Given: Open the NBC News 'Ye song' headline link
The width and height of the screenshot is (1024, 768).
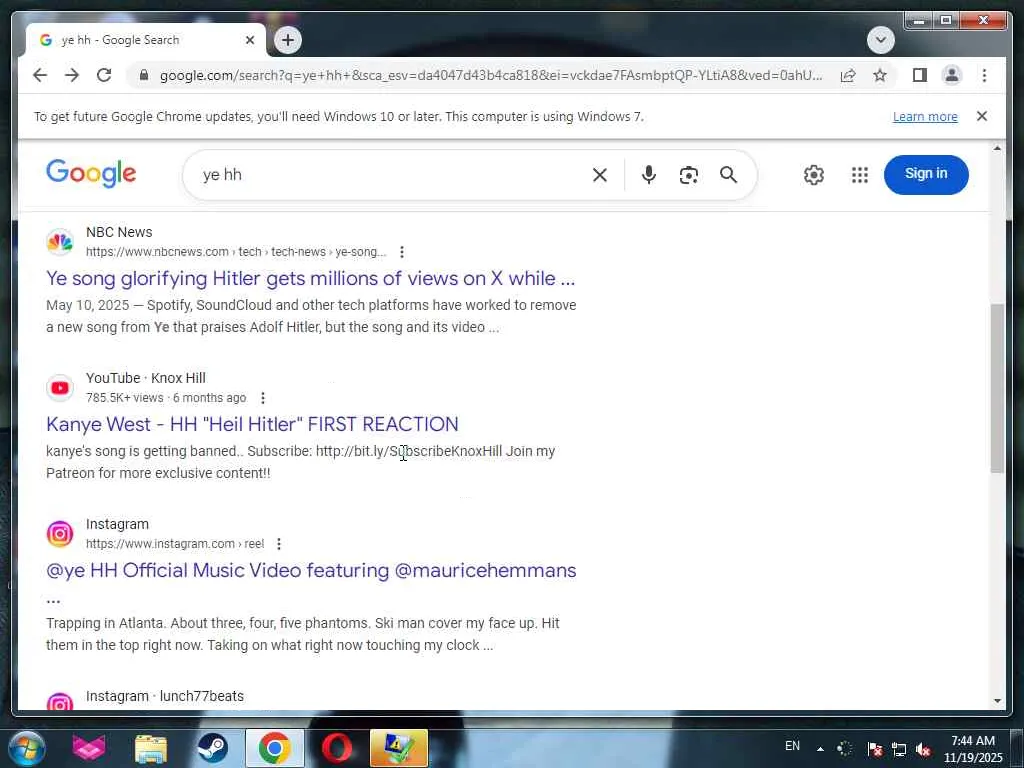Looking at the screenshot, I should [310, 278].
